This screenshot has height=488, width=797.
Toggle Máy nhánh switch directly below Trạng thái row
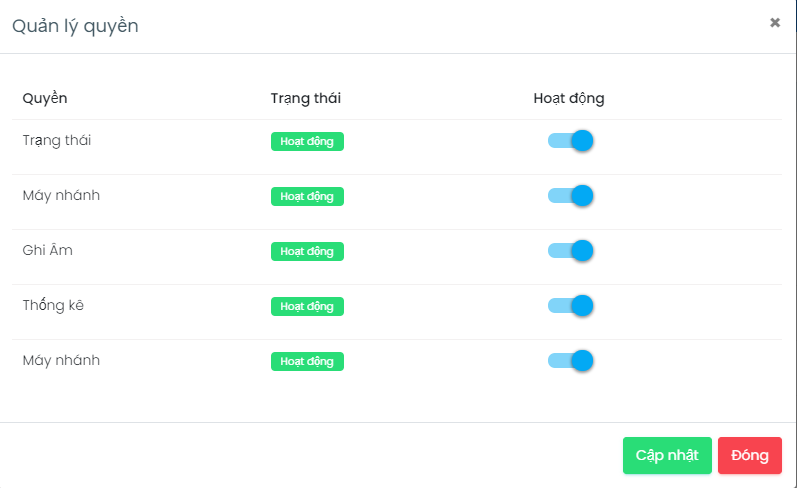(571, 196)
